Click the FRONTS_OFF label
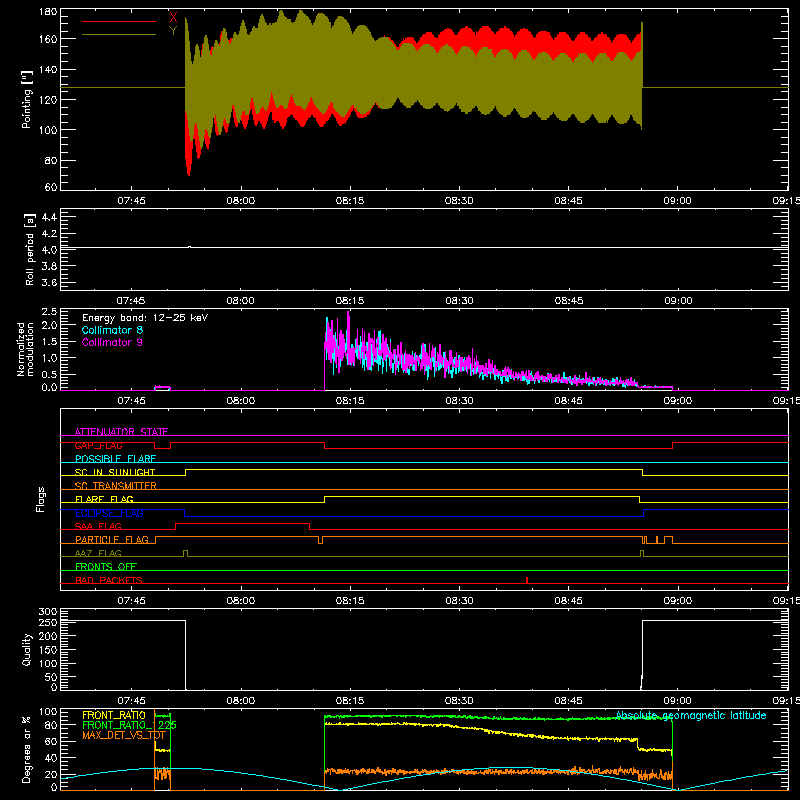Image resolution: width=800 pixels, height=800 pixels. point(106,566)
